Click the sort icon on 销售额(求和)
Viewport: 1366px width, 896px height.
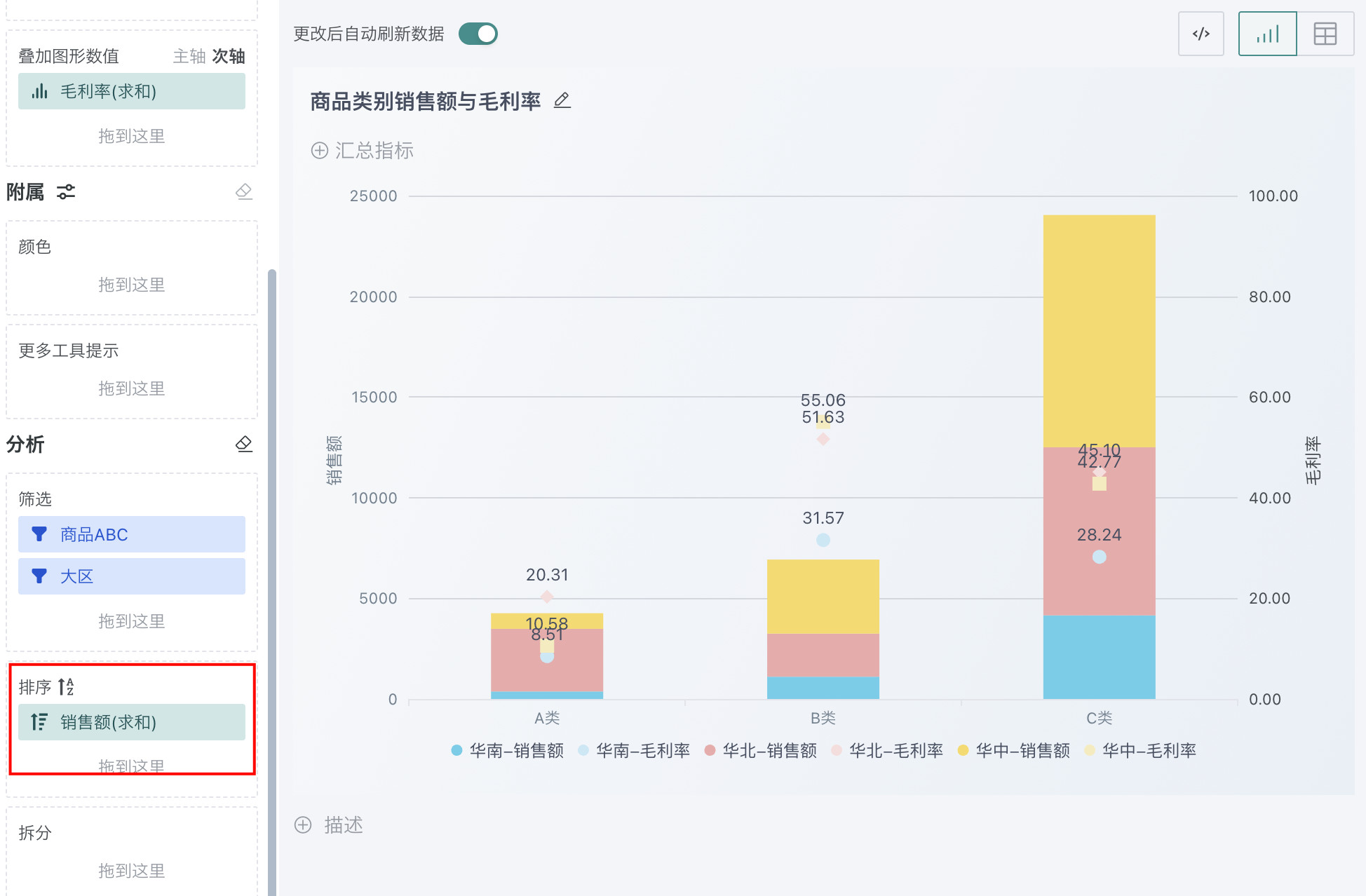point(39,721)
